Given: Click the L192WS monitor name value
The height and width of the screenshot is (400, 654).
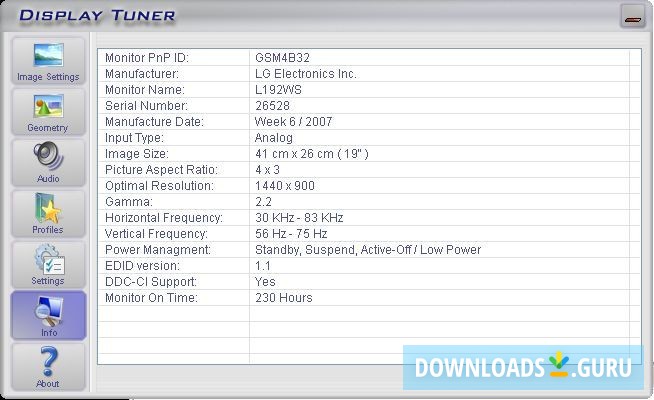Looking at the screenshot, I should [278, 90].
